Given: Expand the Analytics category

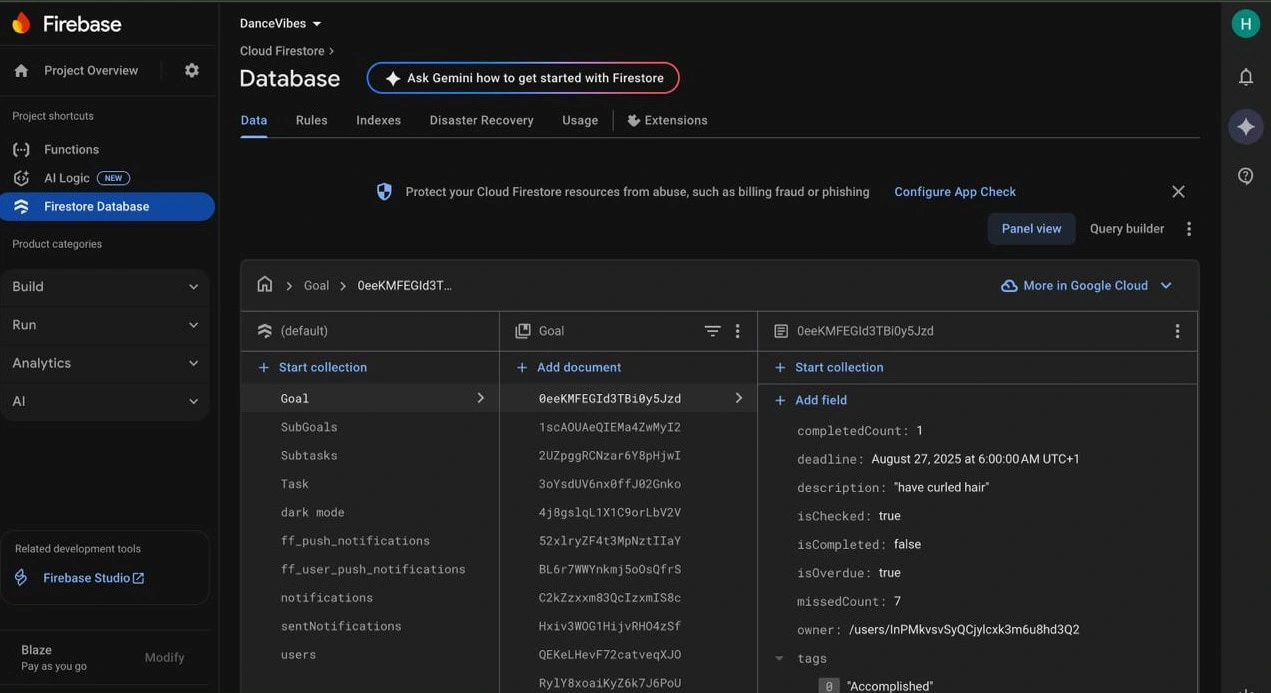Looking at the screenshot, I should tap(105, 363).
